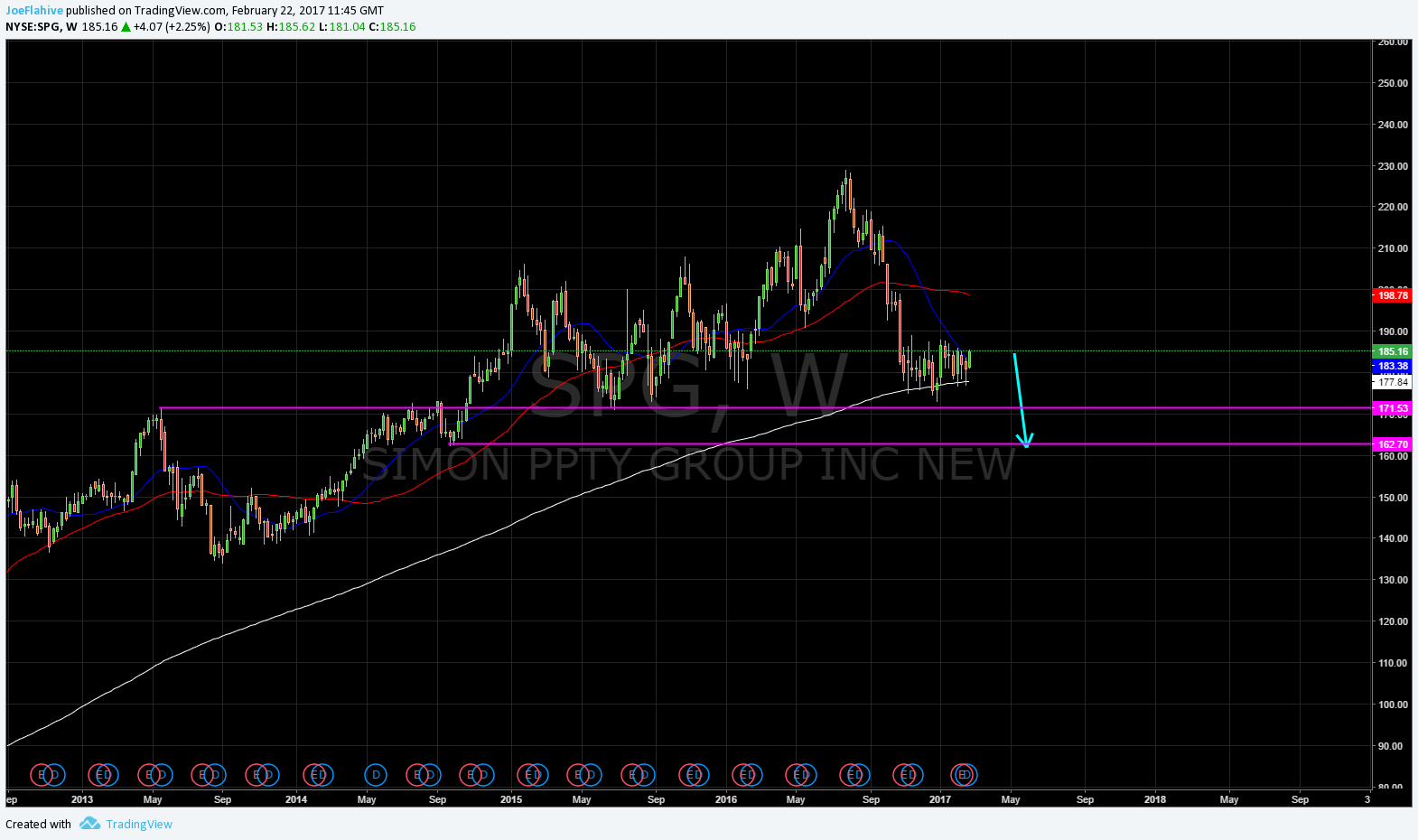Click the NYSE:SPG, W symbol text
The width and height of the screenshot is (1418, 840).
[42, 27]
